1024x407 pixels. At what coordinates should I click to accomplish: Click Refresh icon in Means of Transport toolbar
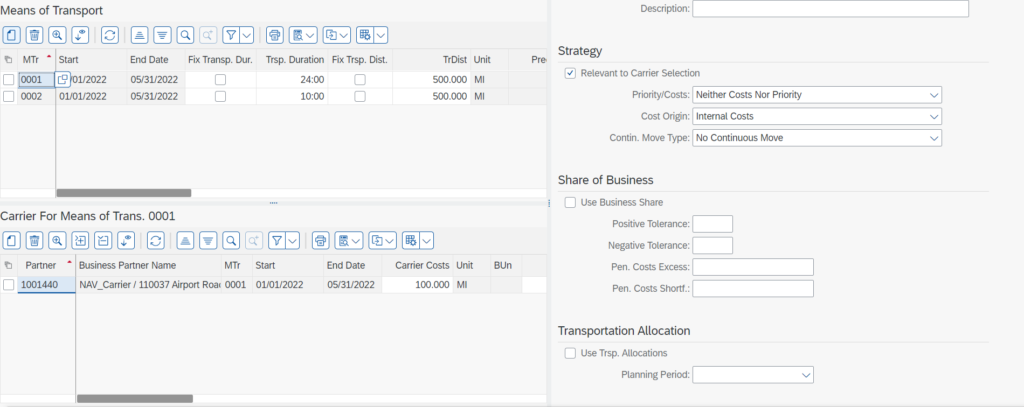(110, 34)
